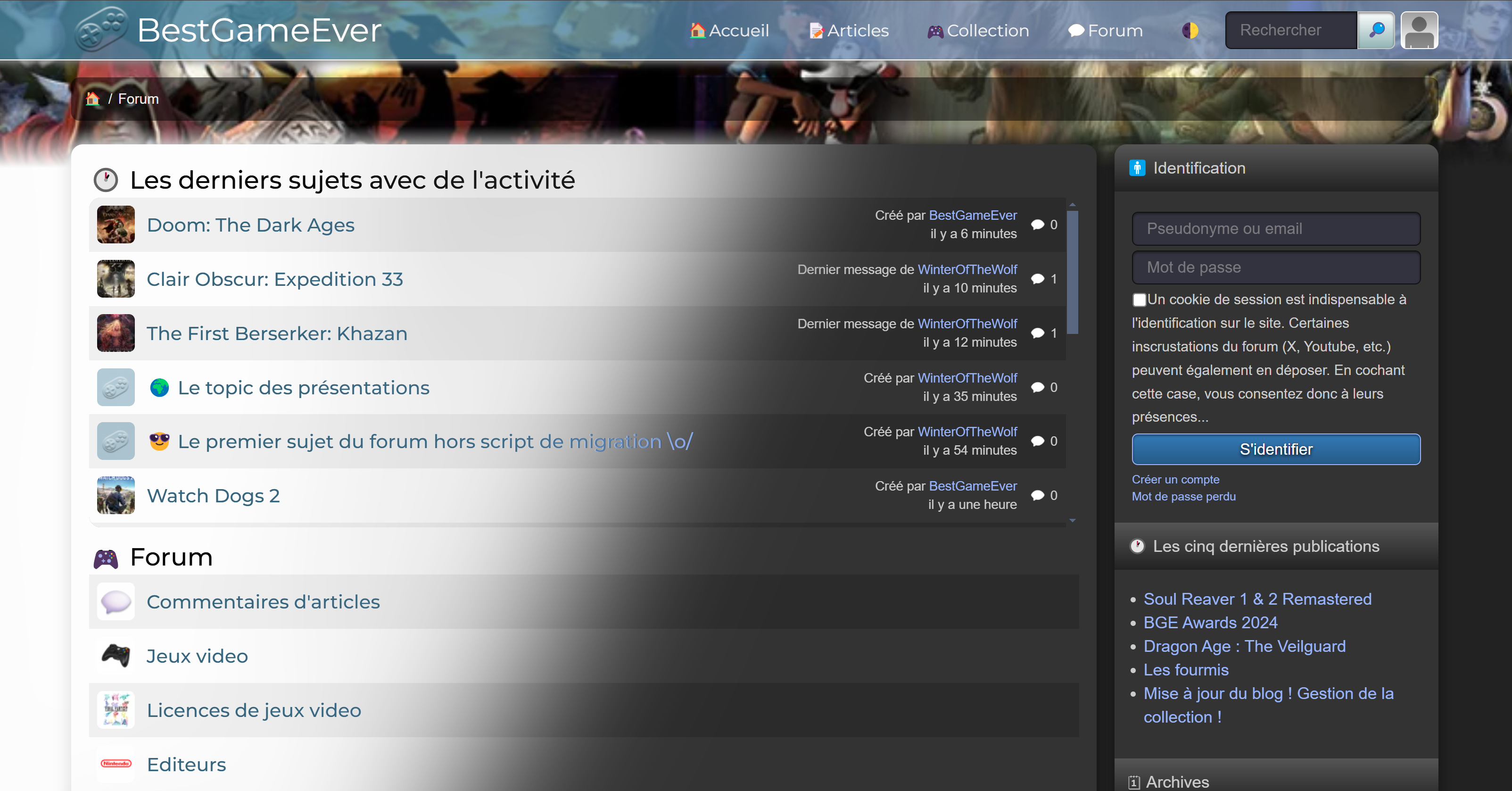The height and width of the screenshot is (791, 1512).
Task: Open Mise à jour du blog publication
Action: tap(1268, 705)
